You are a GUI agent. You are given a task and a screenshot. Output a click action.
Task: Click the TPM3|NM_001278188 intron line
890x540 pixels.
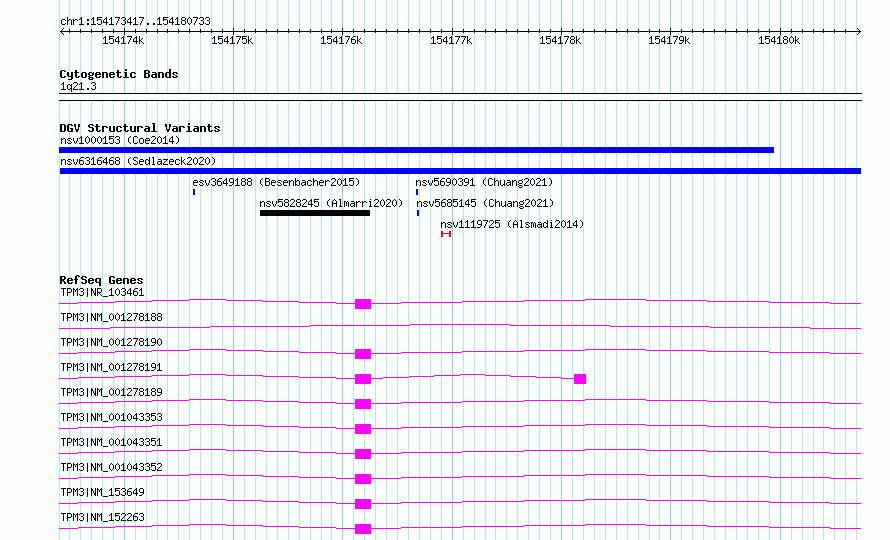(x=460, y=326)
